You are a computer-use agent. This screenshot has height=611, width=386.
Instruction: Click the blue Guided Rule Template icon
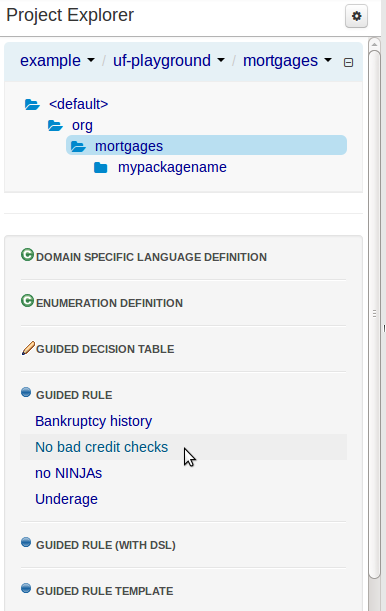click(x=26, y=588)
